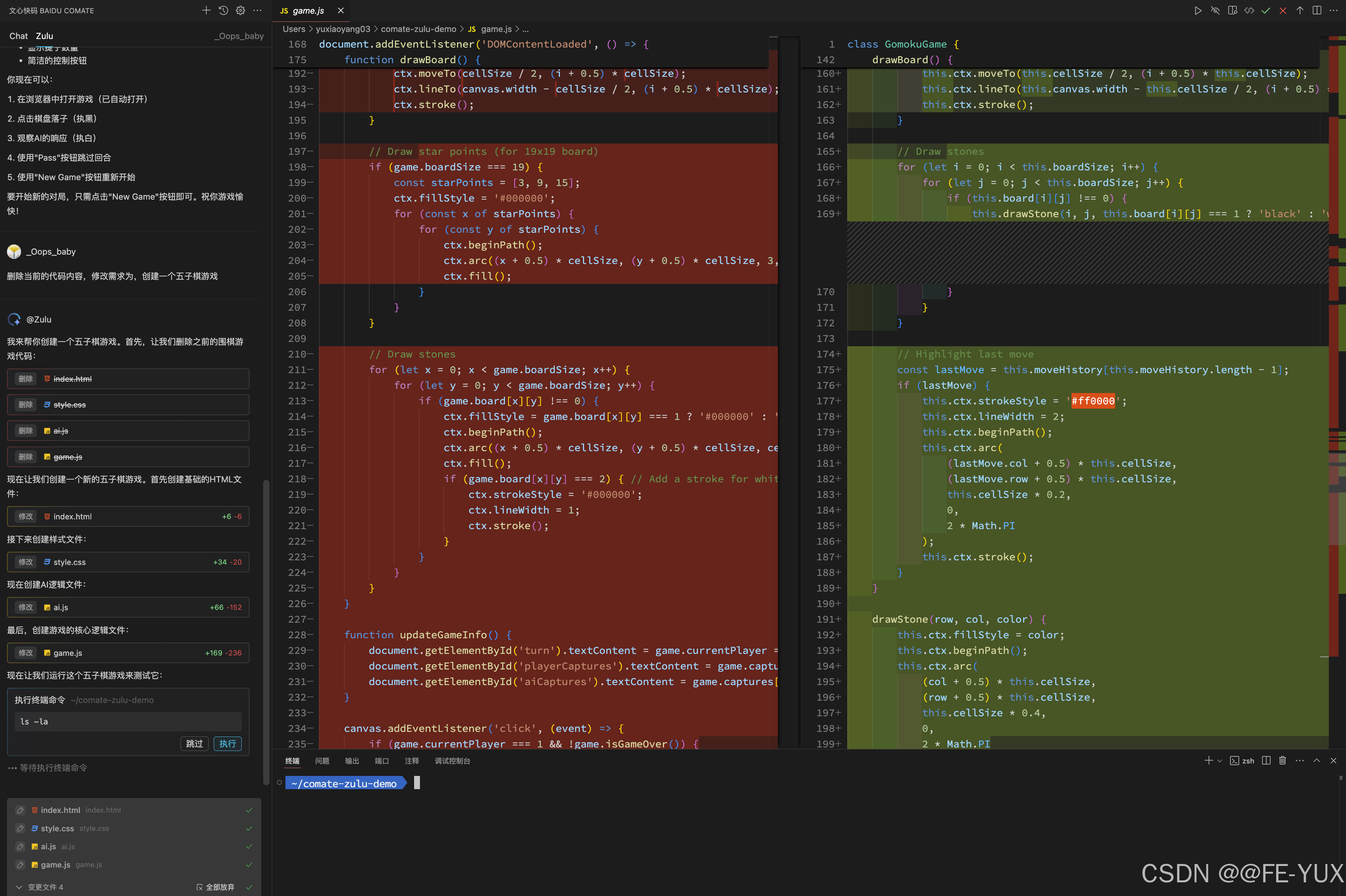Viewport: 1346px width, 896px height.
Task: Switch to the Zulu tab
Action: pos(44,36)
